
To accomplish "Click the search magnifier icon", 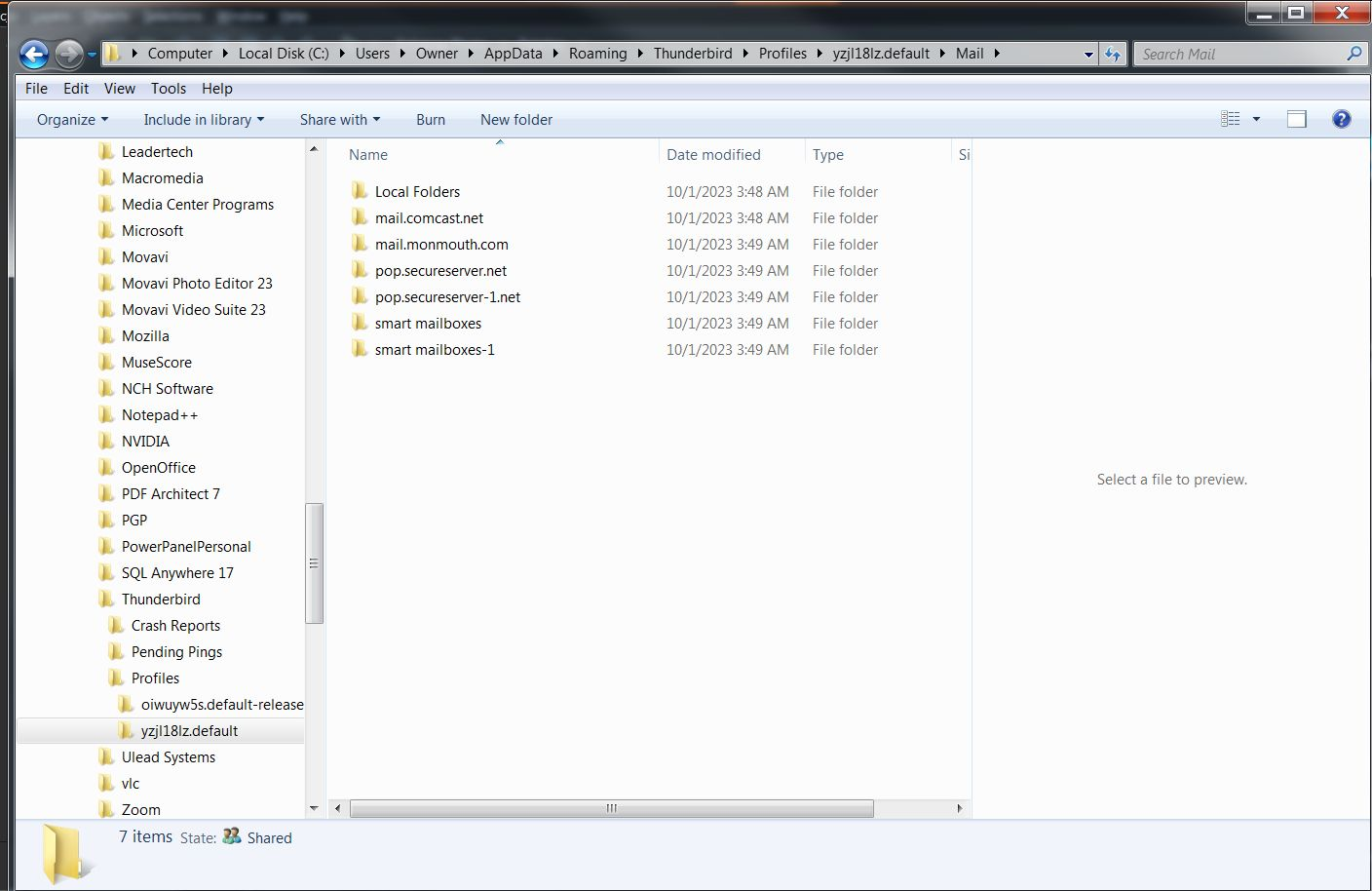I will 1353,54.
